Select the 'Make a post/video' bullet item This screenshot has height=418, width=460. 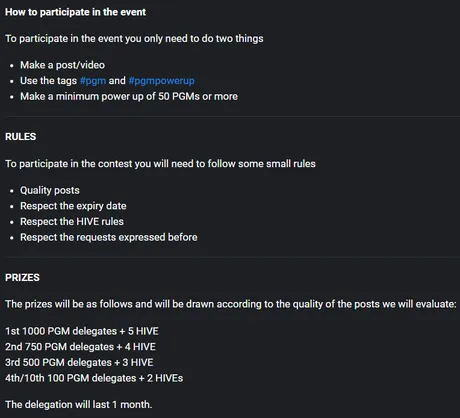pos(62,65)
